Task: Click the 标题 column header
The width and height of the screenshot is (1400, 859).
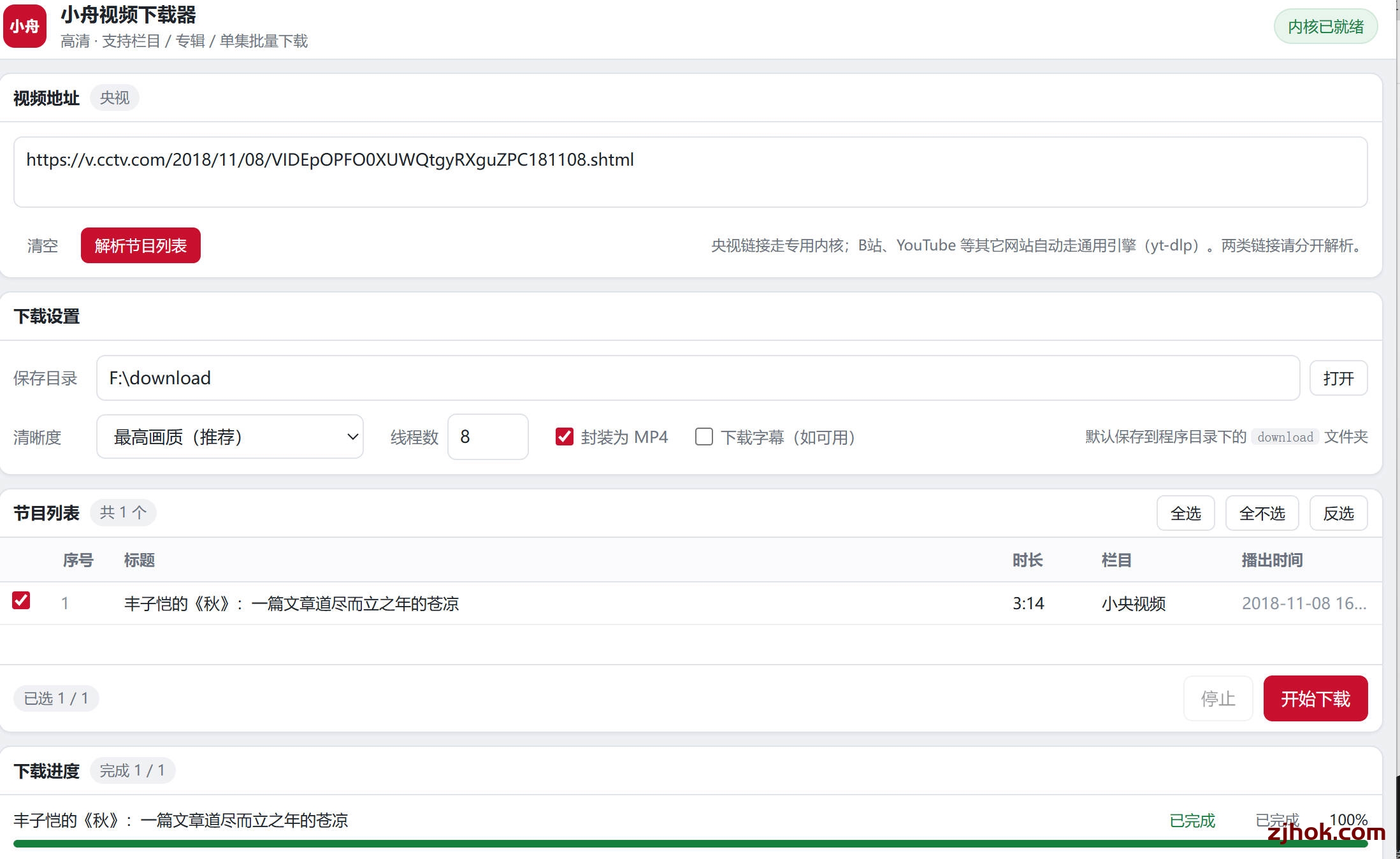Action: pos(139,560)
